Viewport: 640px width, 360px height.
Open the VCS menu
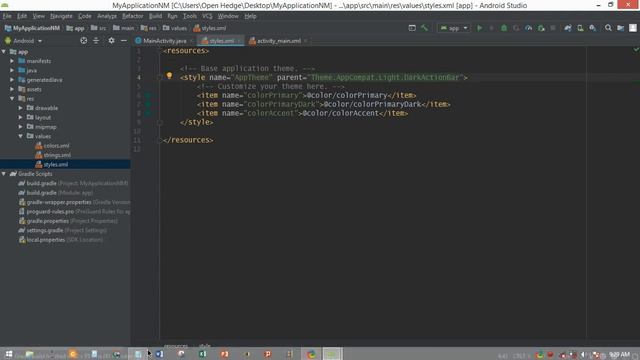point(207,16)
